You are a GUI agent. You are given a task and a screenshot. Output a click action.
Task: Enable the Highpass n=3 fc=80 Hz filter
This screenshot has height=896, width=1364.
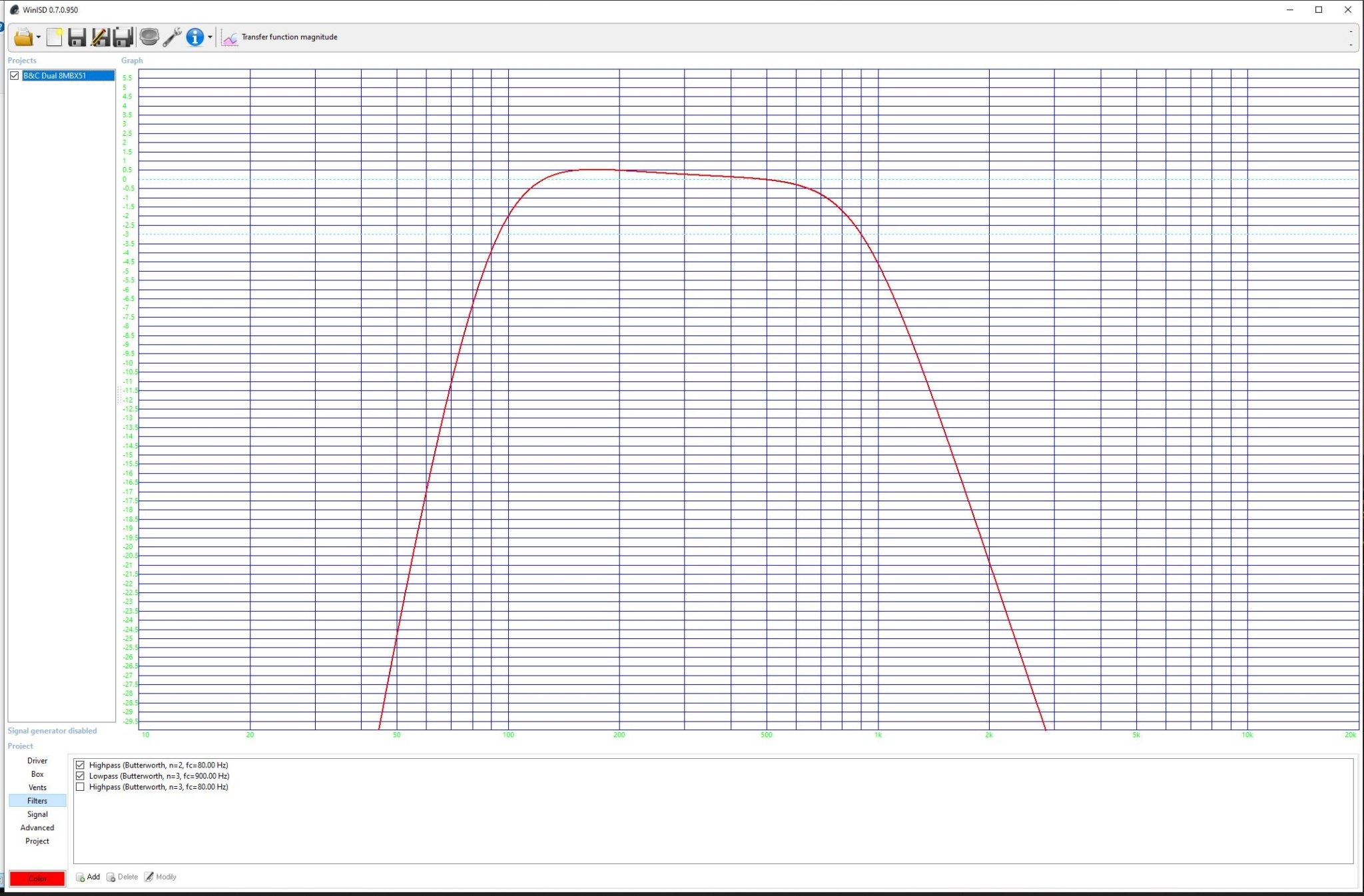pos(80,787)
